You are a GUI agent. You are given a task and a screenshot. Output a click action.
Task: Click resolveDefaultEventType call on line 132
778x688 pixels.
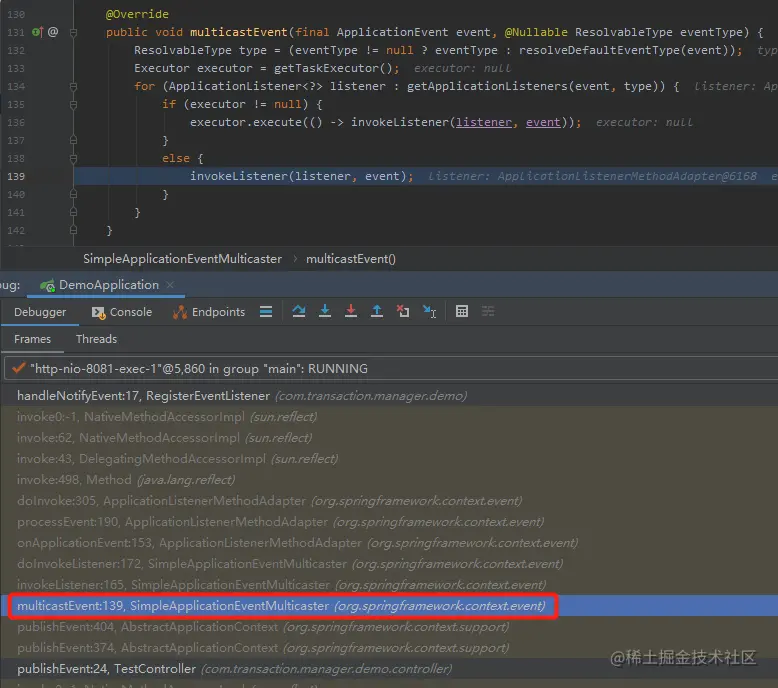pyautogui.click(x=599, y=51)
